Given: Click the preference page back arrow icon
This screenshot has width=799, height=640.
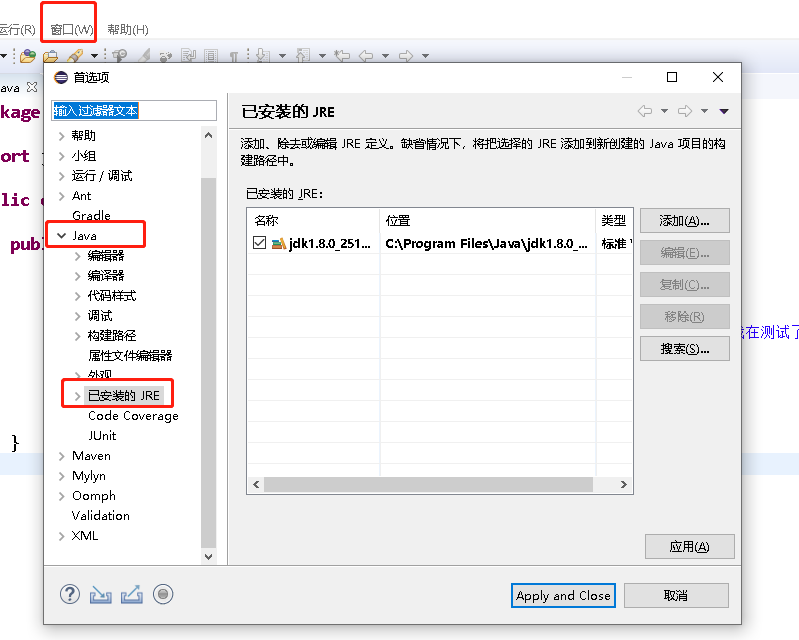Looking at the screenshot, I should [x=645, y=111].
